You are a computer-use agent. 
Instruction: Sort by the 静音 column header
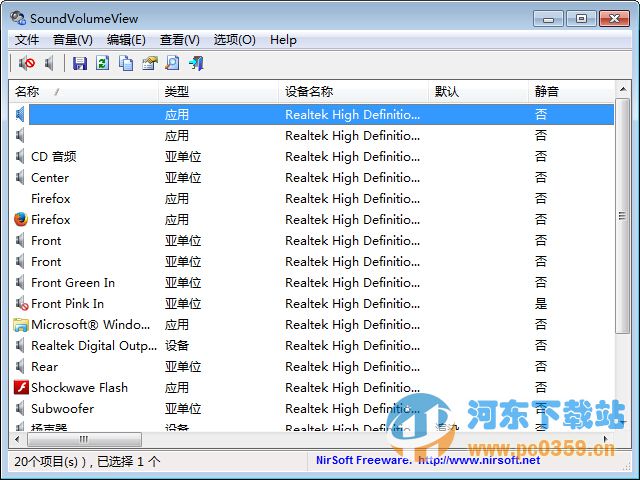[571, 91]
